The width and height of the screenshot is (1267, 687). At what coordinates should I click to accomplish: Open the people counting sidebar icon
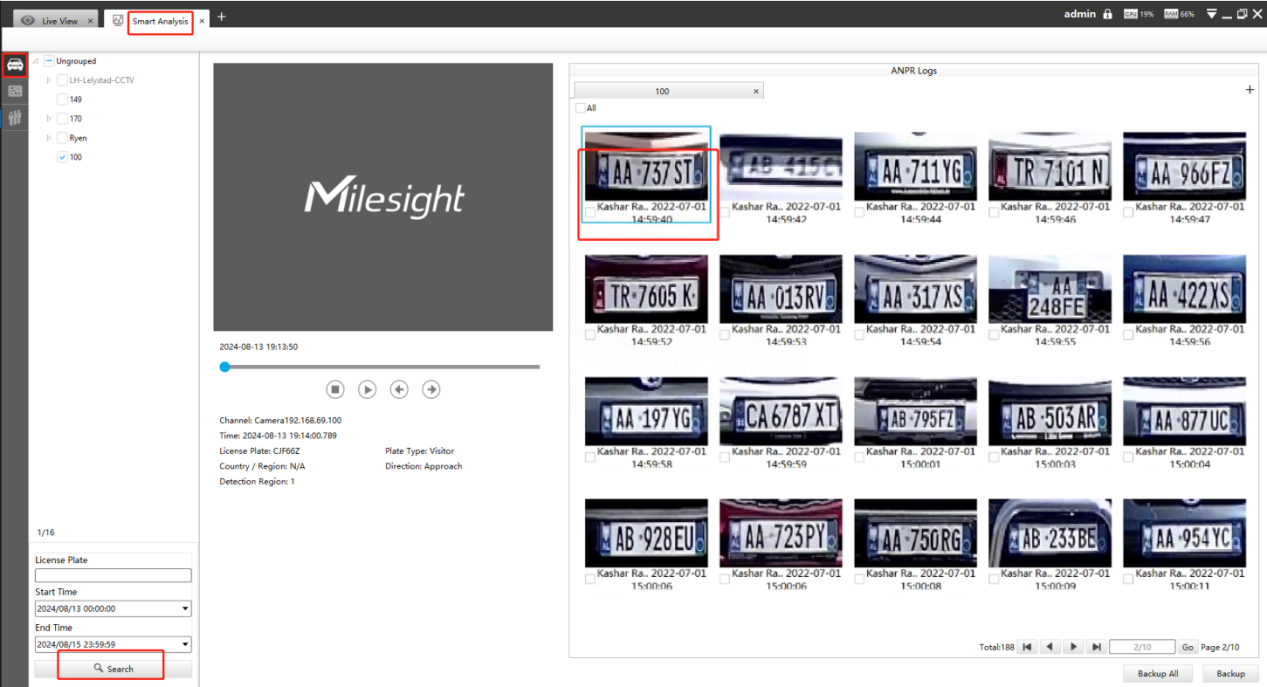[x=15, y=117]
